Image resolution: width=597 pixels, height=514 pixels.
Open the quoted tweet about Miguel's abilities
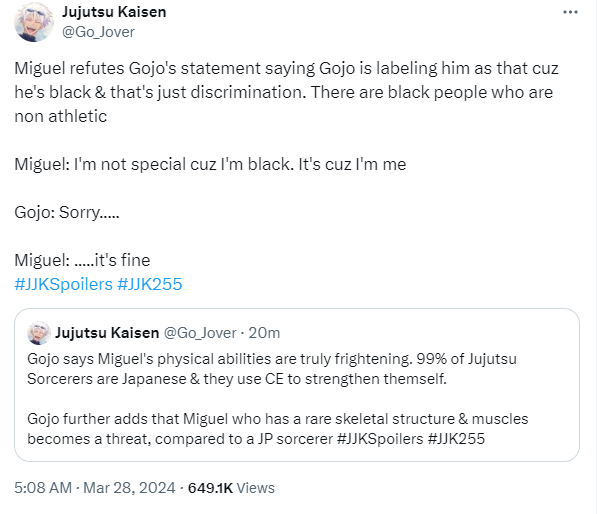297,385
